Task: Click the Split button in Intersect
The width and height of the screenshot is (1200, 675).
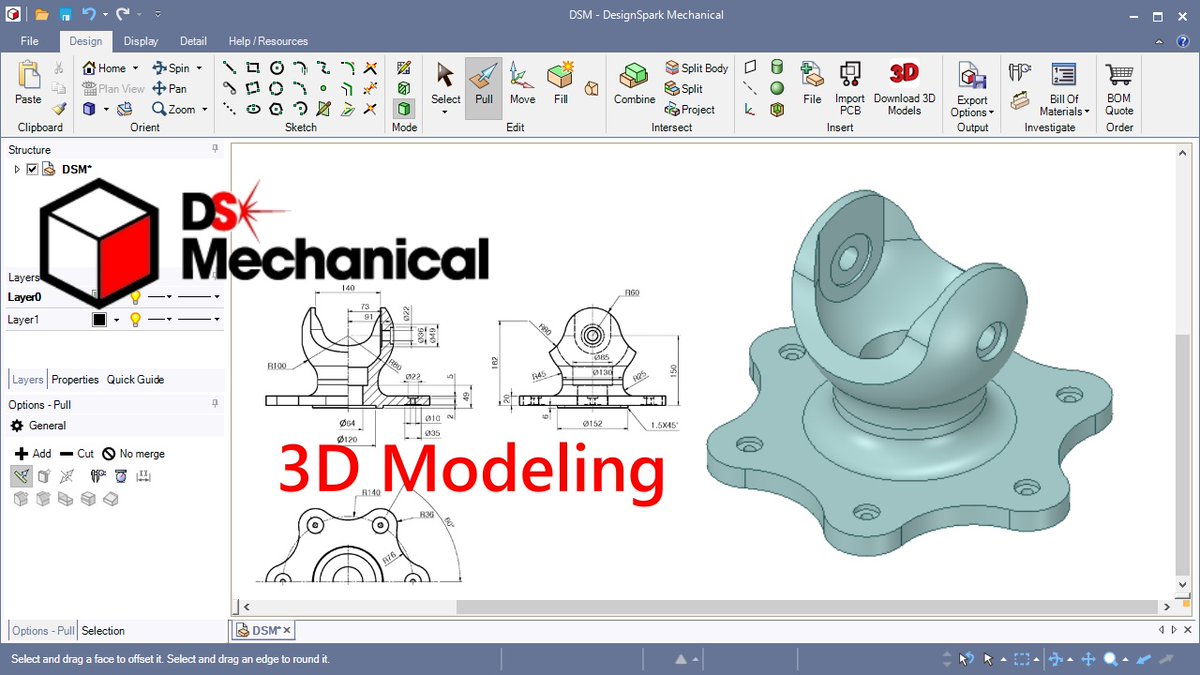Action: click(x=684, y=88)
